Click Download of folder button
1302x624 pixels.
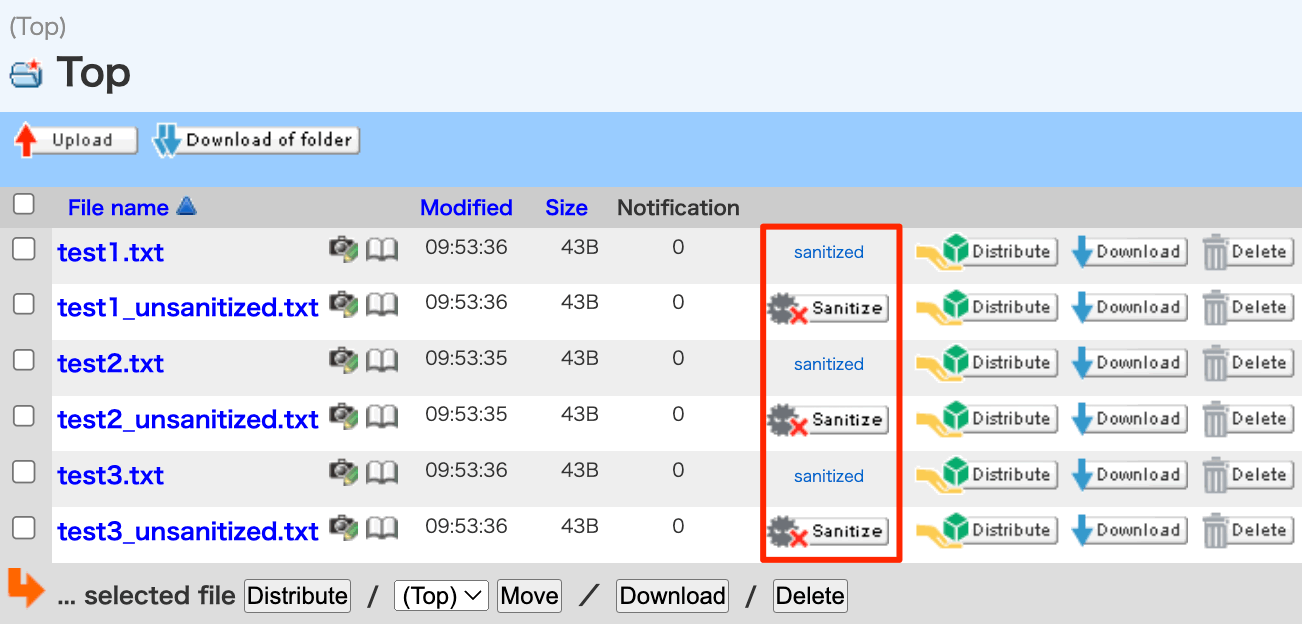(255, 141)
